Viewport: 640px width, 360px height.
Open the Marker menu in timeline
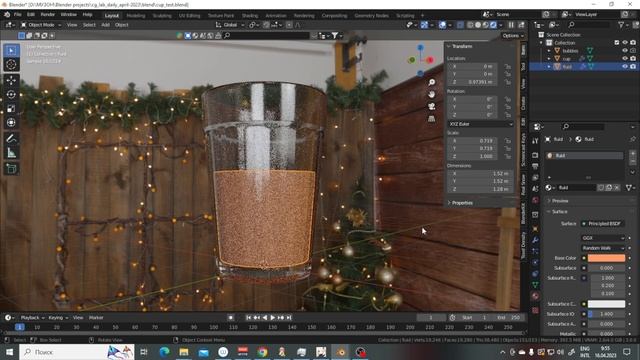[96, 318]
